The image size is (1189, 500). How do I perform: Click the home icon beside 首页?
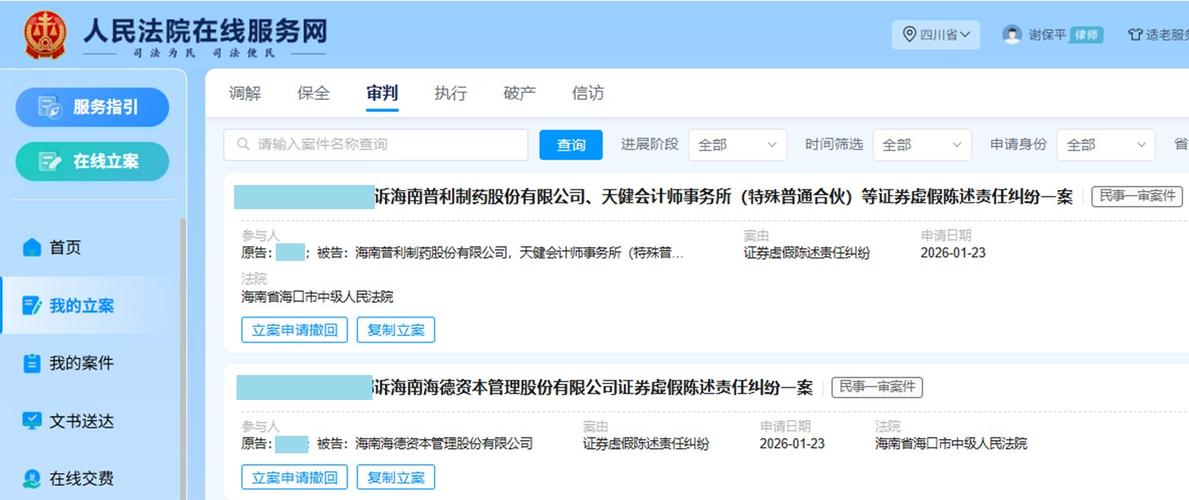[x=31, y=247]
